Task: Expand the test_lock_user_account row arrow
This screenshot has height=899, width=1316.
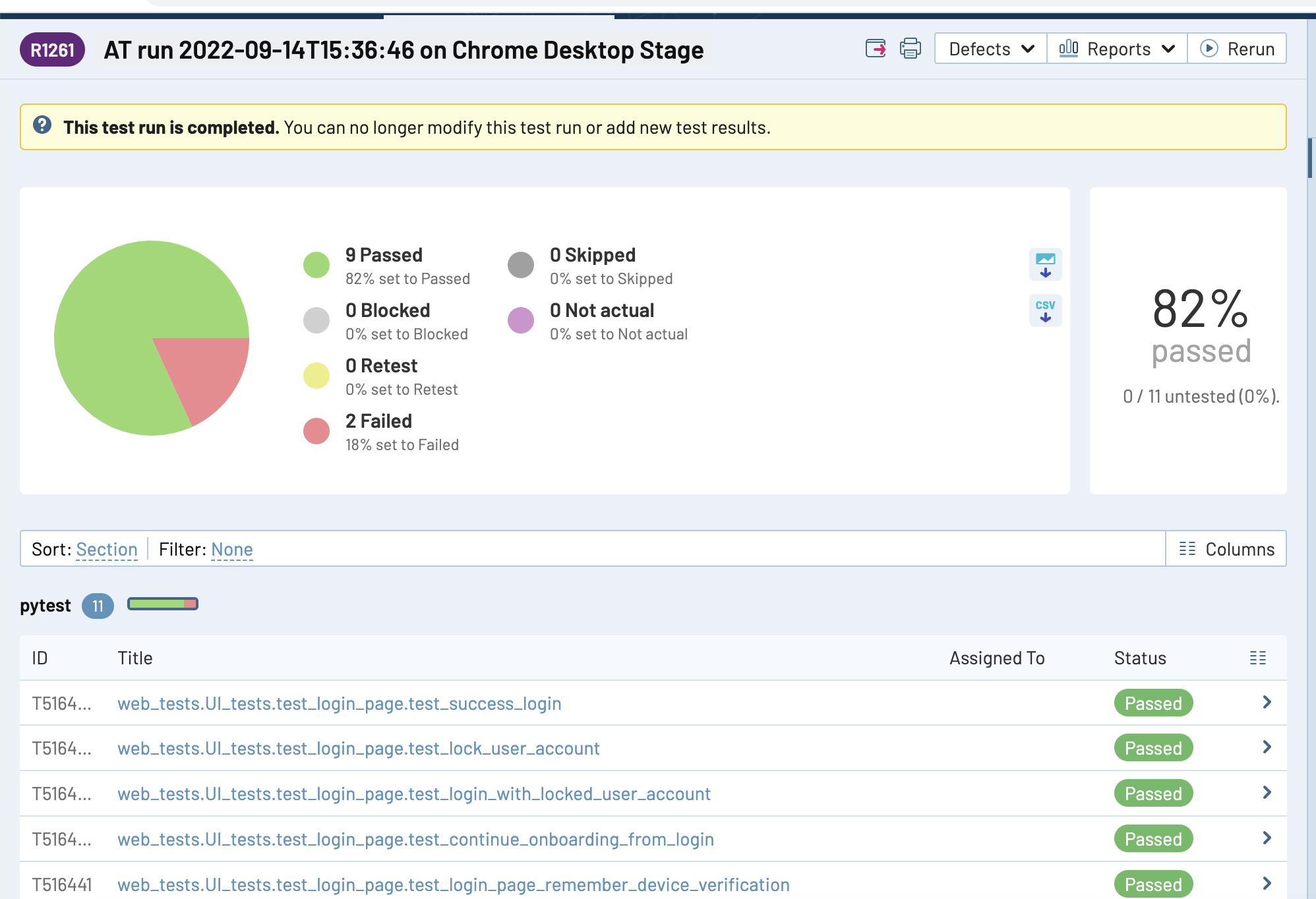Action: (x=1267, y=747)
